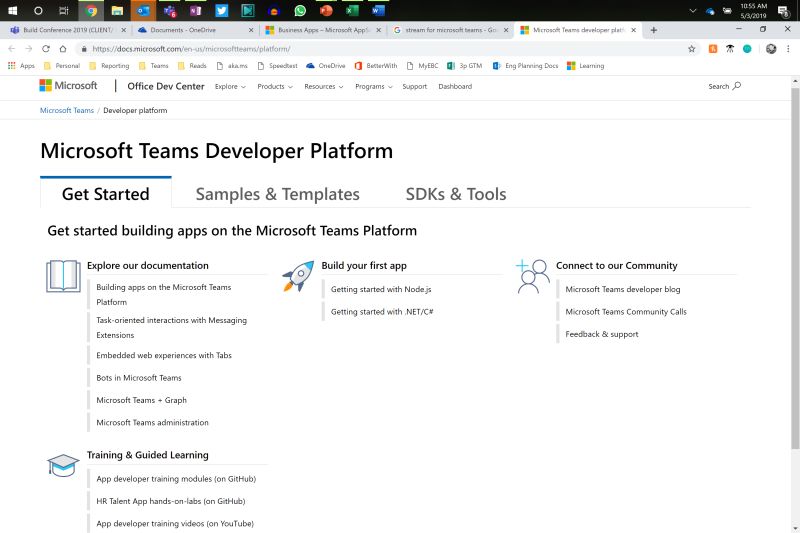
Task: Open Bots in Microsoft Teams link
Action: [x=139, y=378]
